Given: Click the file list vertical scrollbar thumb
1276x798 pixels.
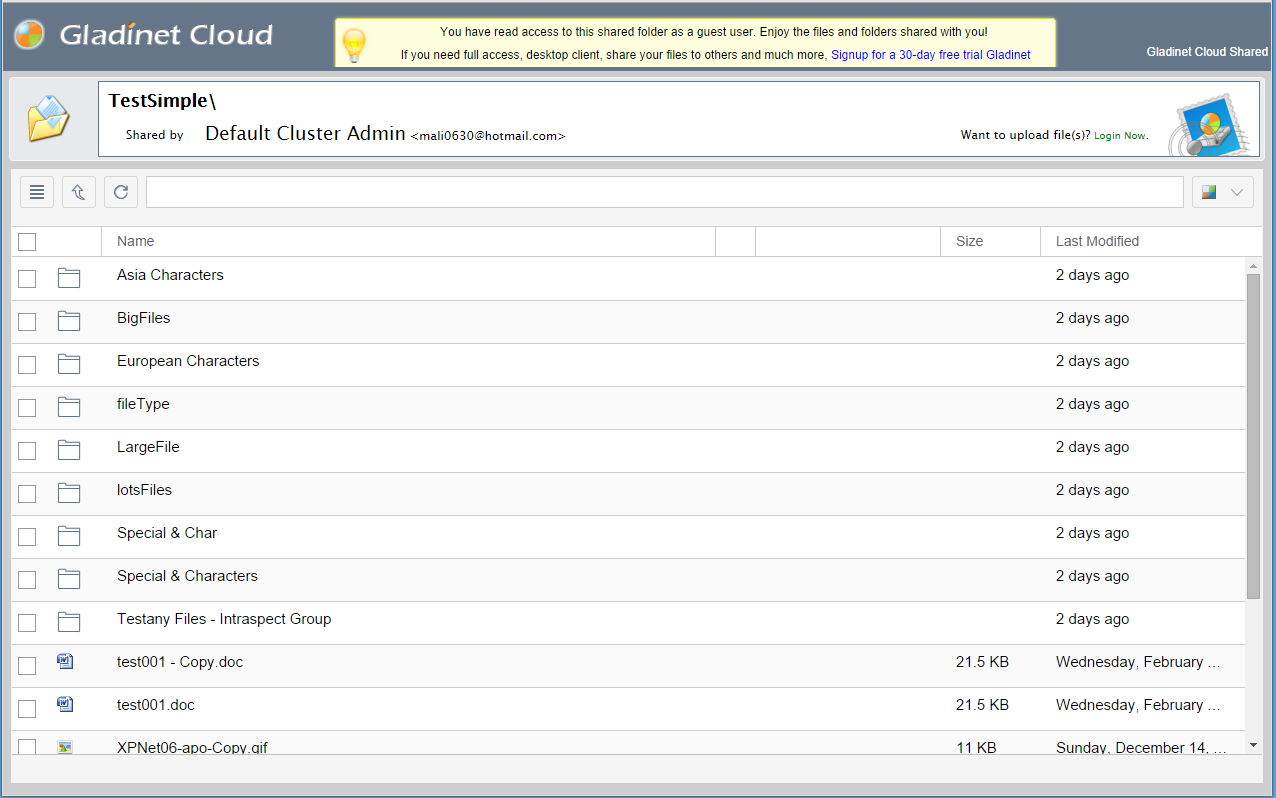Looking at the screenshot, I should [1253, 436].
